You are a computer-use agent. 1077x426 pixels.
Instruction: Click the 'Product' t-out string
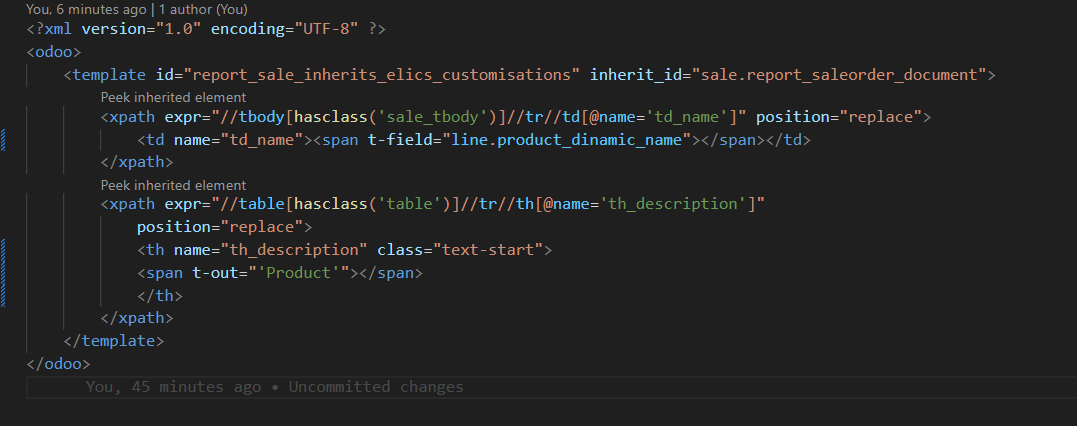(x=299, y=273)
